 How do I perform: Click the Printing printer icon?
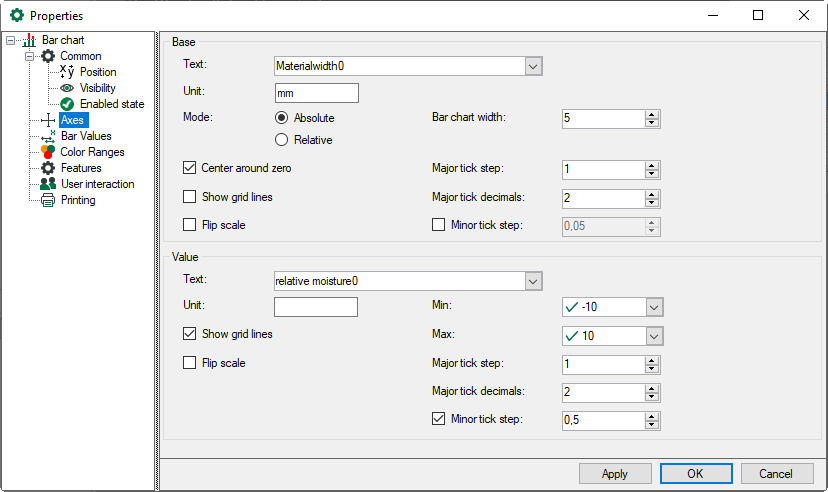(x=48, y=200)
